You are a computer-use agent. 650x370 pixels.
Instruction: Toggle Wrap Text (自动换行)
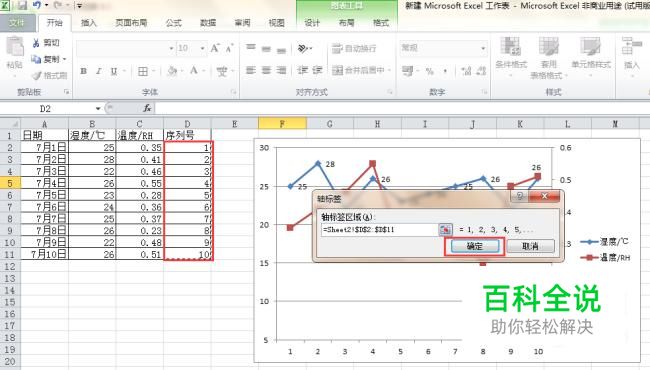coord(354,48)
